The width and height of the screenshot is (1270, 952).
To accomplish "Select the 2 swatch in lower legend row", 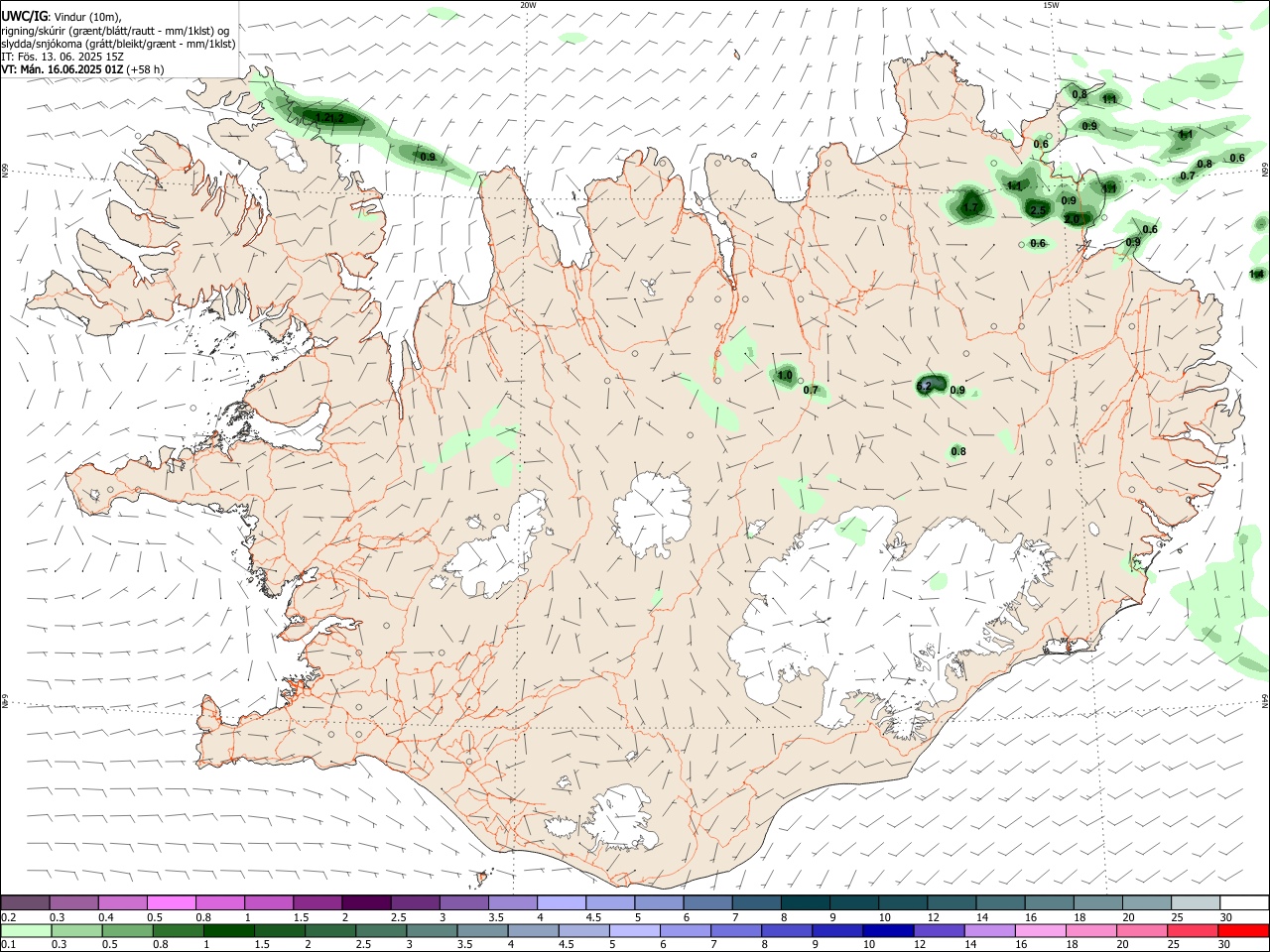I will coord(329,930).
